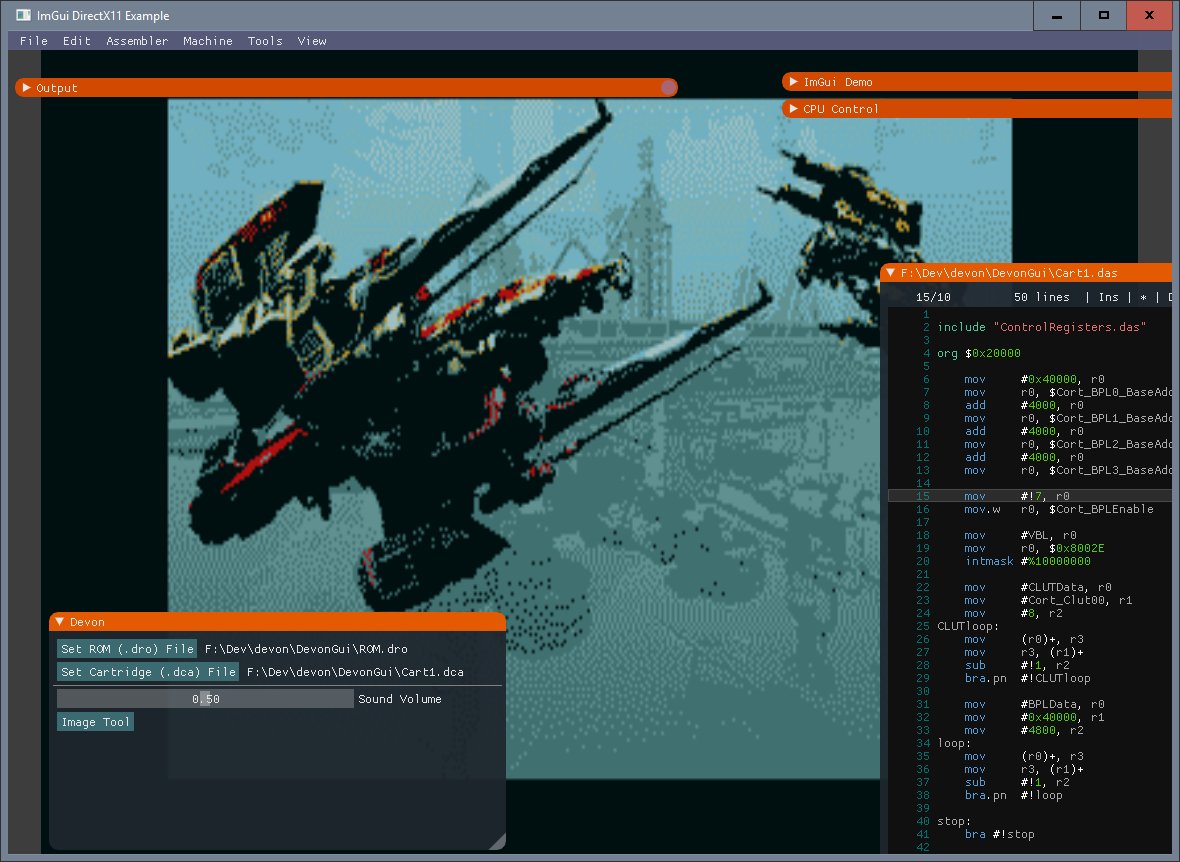Screen dimensions: 1180x862
Task: Launch the Image Tool button
Action: (x=96, y=722)
